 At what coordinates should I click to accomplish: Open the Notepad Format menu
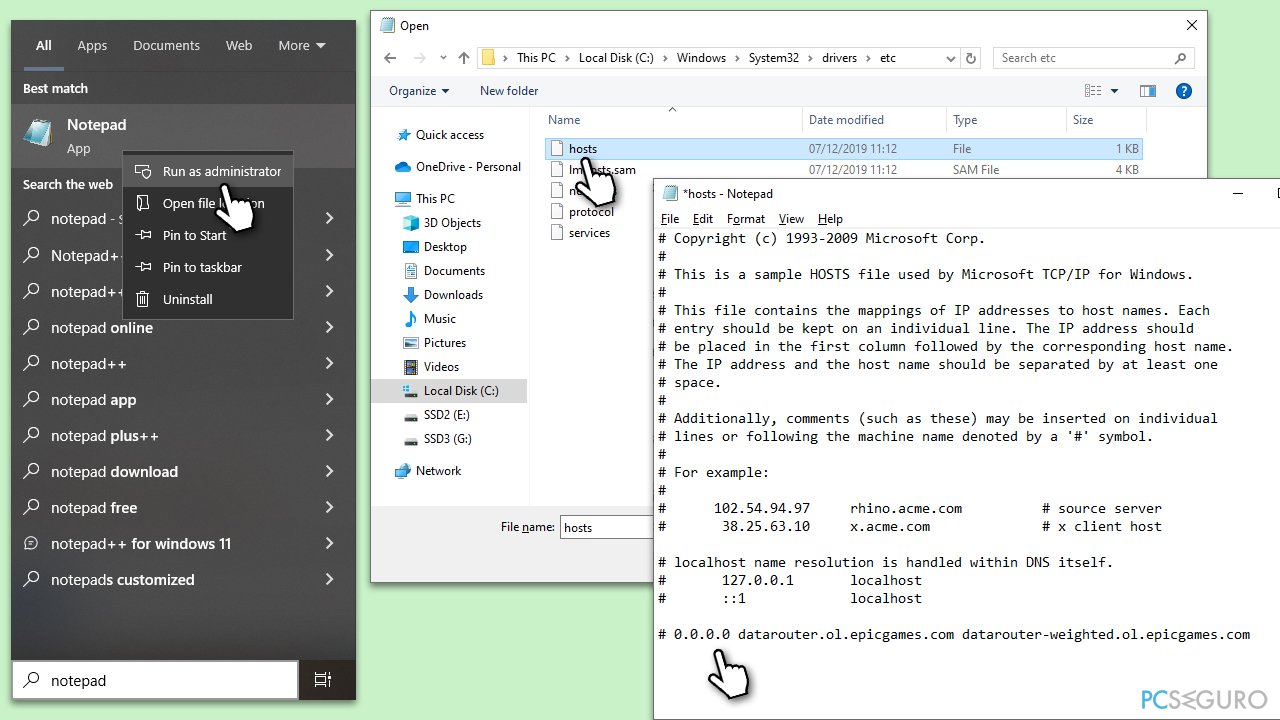746,219
